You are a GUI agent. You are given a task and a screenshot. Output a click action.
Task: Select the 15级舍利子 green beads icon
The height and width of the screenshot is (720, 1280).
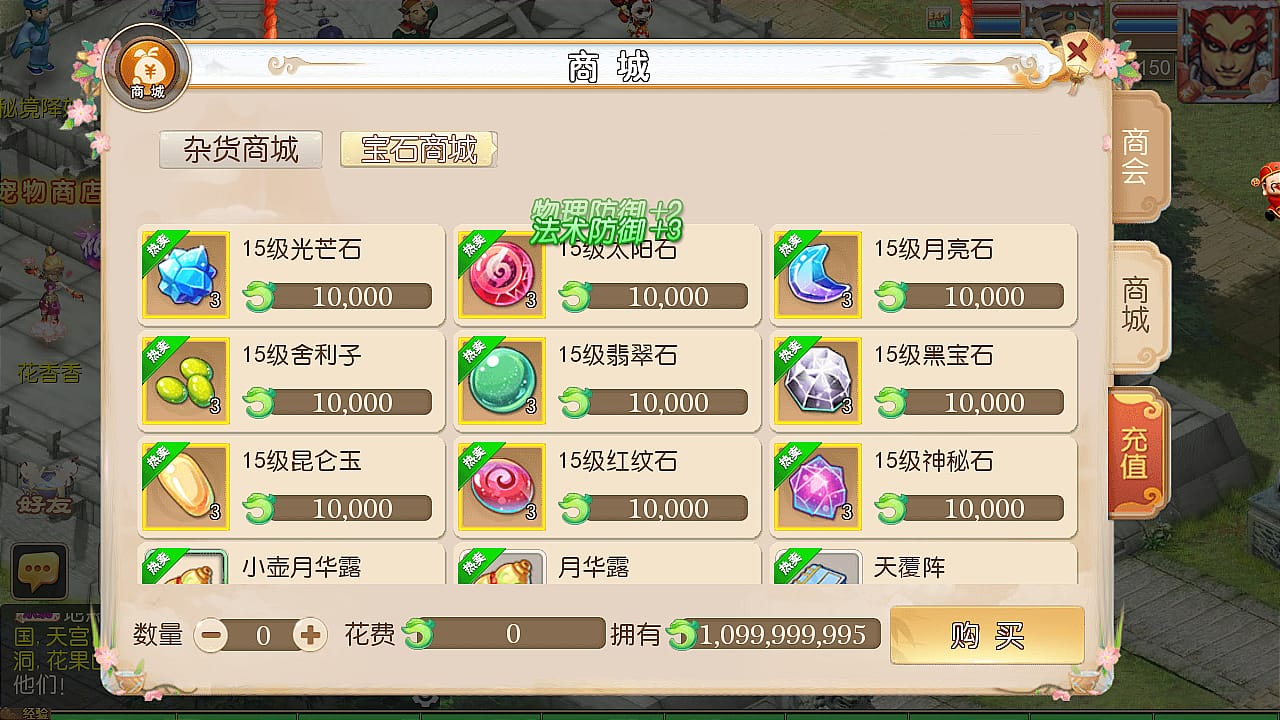(186, 380)
